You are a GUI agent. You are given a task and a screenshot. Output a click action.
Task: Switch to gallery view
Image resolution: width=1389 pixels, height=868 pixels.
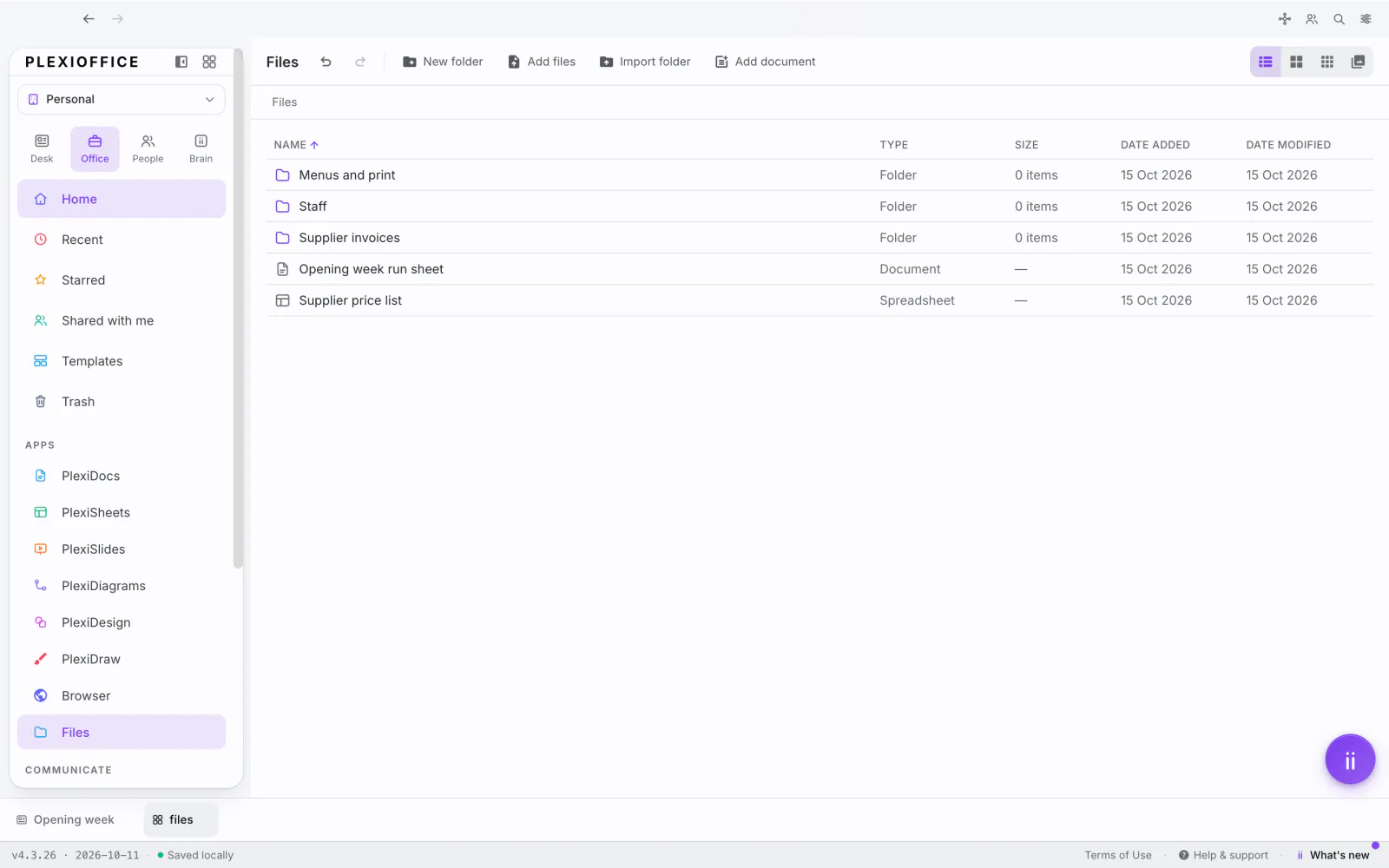pos(1358,62)
